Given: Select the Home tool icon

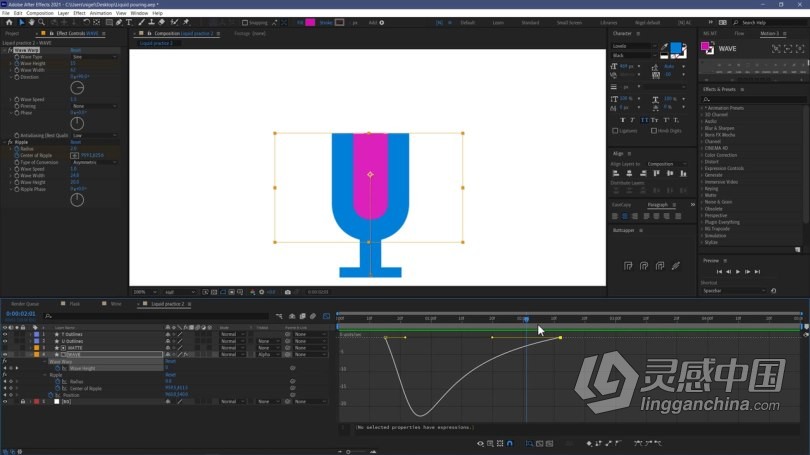Looking at the screenshot, I should (9, 23).
